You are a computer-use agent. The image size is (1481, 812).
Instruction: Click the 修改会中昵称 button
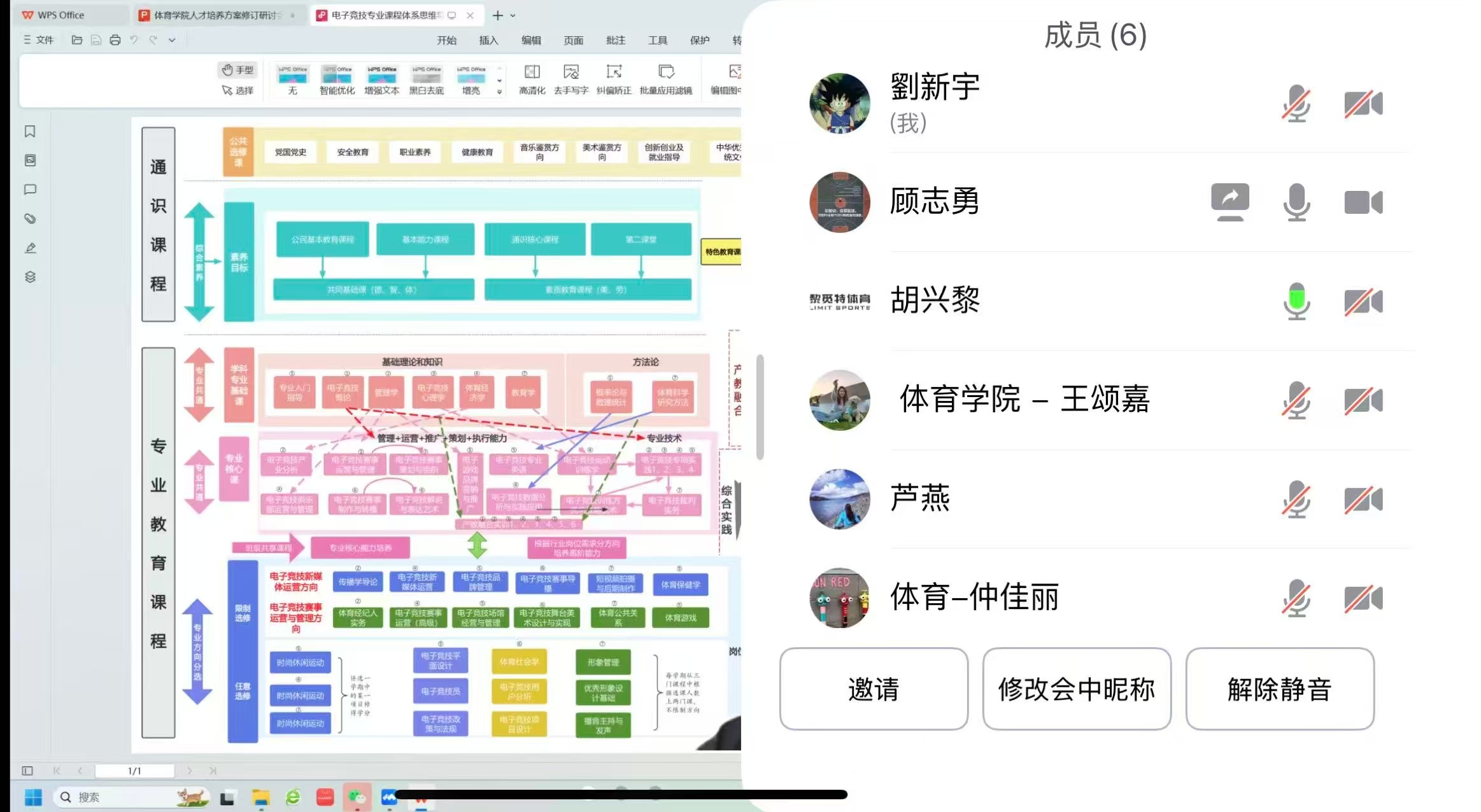point(1076,689)
